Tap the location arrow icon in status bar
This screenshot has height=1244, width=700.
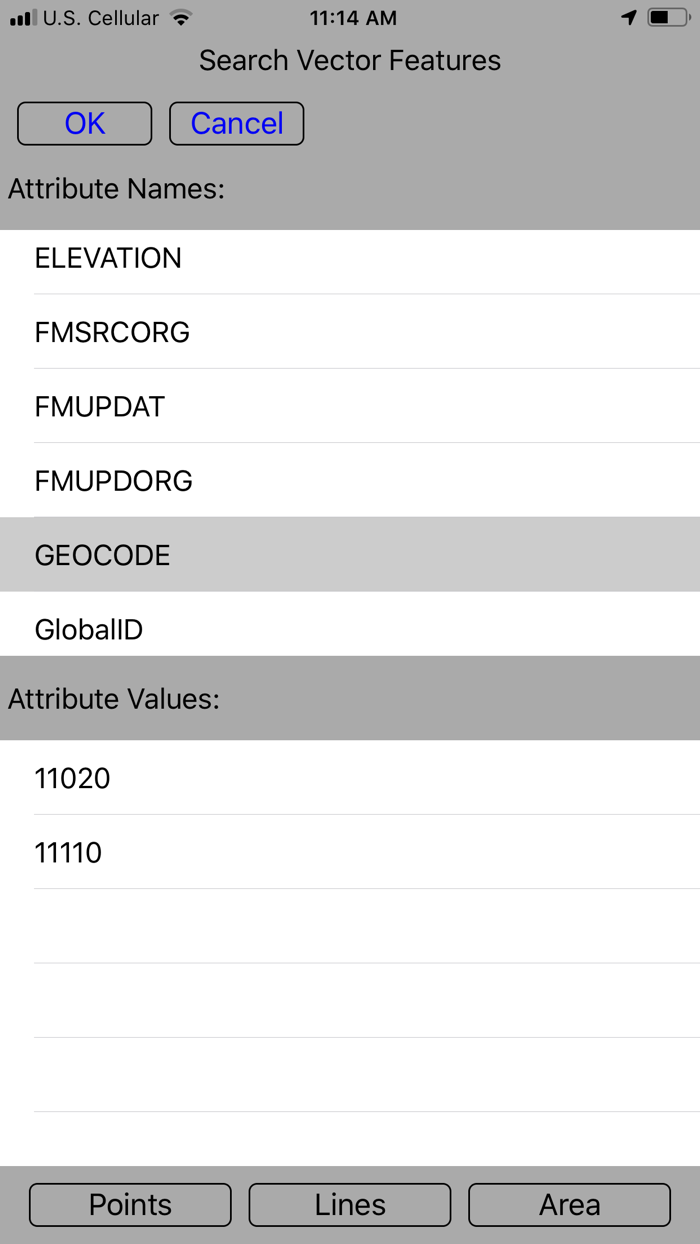[x=628, y=16]
